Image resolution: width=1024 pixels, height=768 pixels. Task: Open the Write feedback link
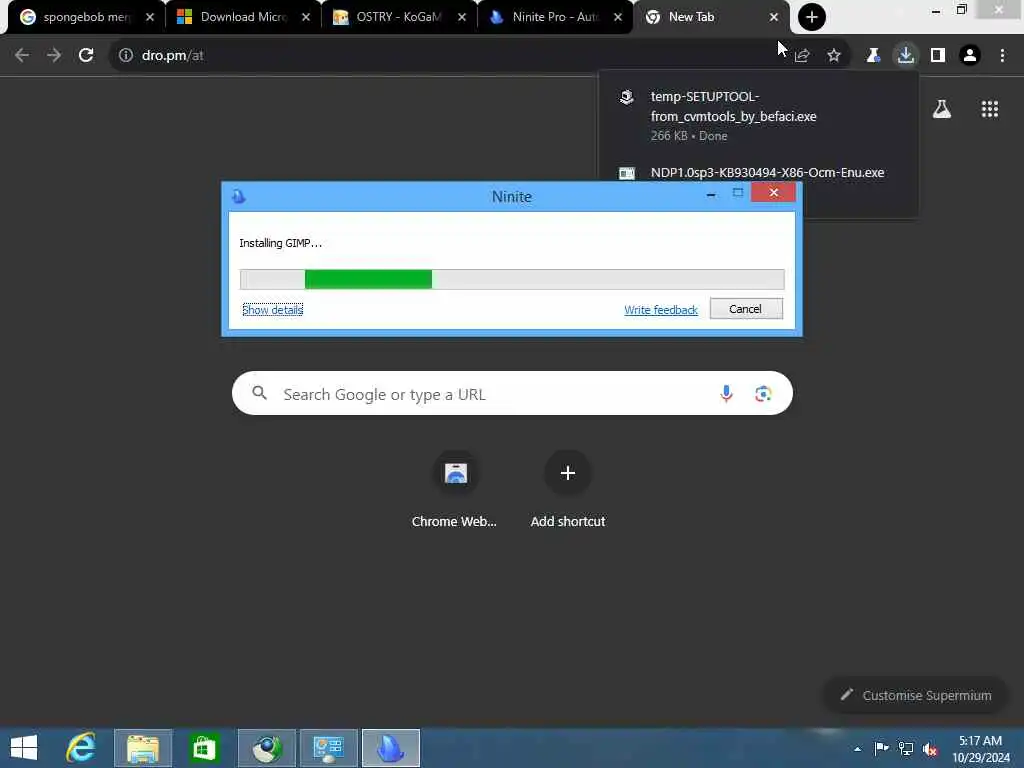click(x=660, y=310)
